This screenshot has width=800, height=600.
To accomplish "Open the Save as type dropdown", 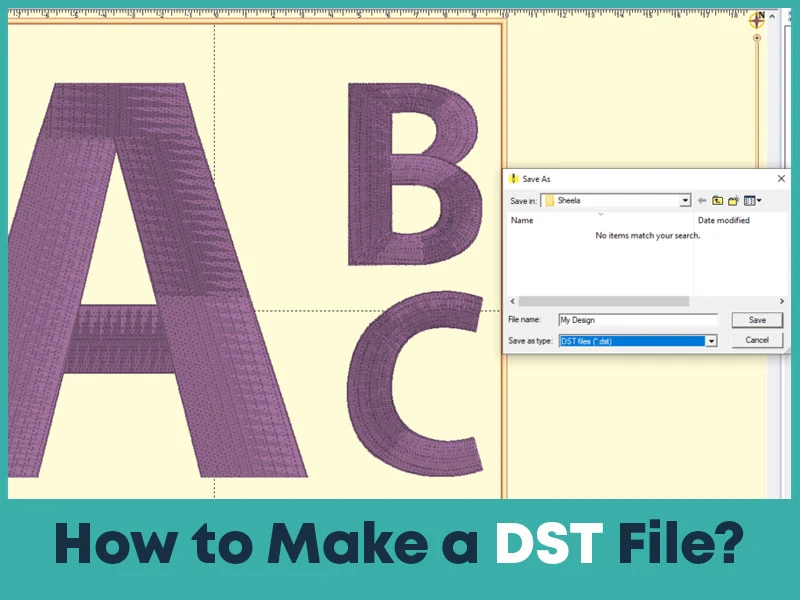I will click(x=711, y=341).
